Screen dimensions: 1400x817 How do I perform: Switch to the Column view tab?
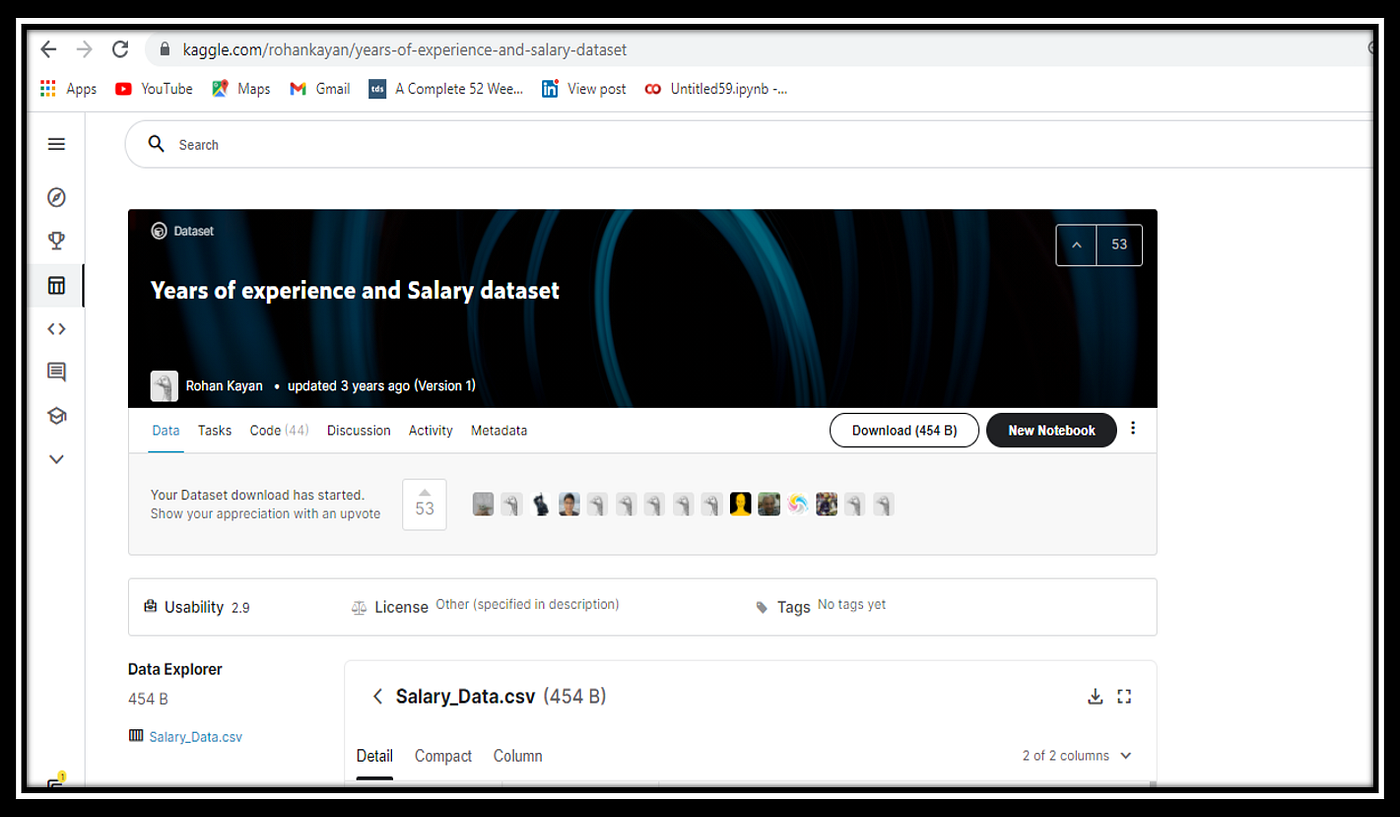pos(518,756)
